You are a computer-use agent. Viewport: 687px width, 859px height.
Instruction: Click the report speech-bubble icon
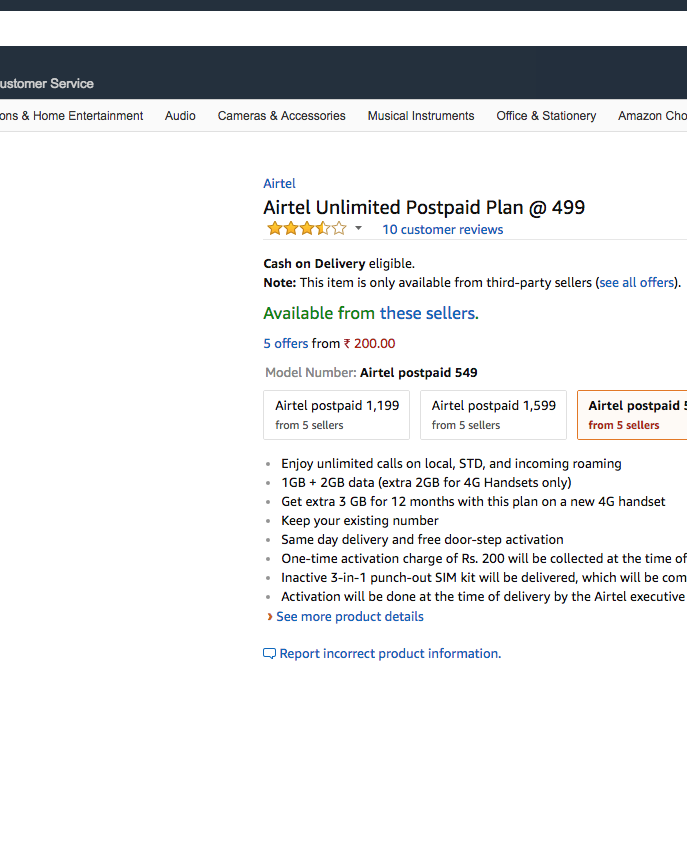click(x=269, y=654)
